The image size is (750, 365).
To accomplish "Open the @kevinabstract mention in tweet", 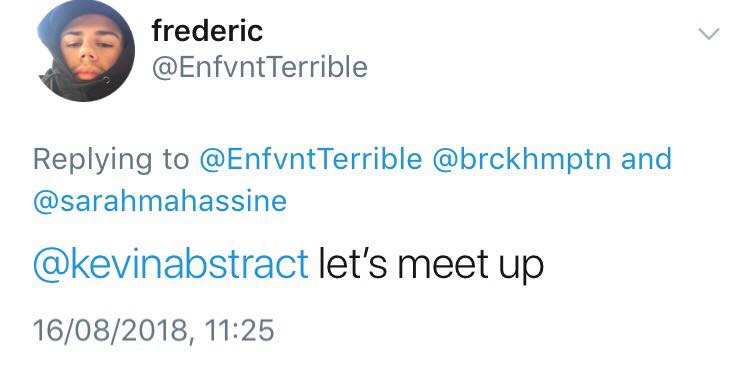I will [x=171, y=264].
